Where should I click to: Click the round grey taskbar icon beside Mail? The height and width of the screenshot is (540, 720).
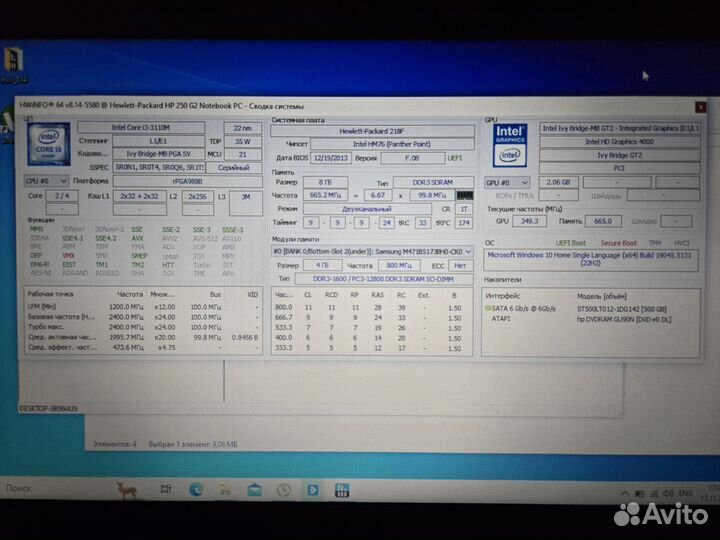(x=284, y=490)
